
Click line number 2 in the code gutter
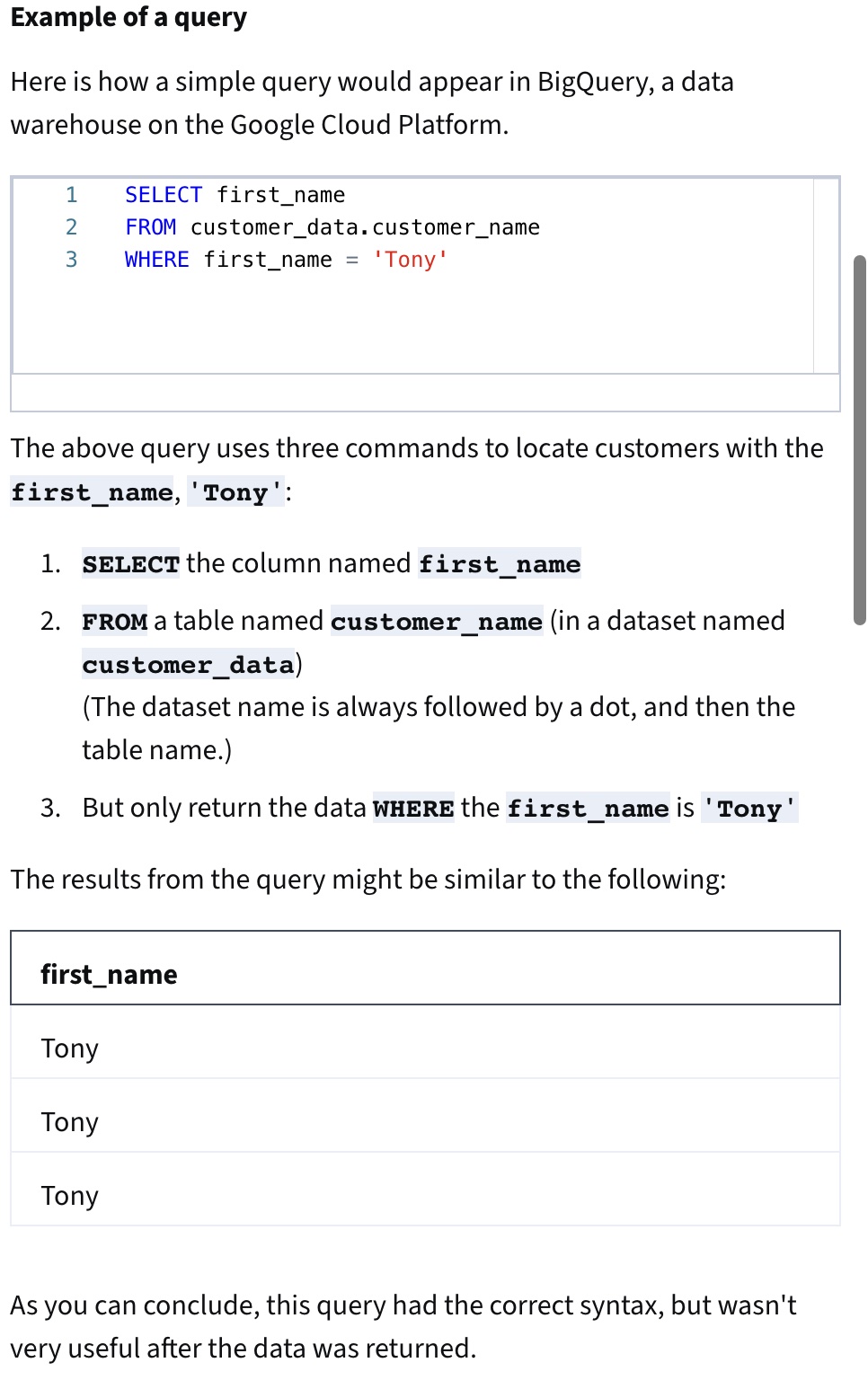point(72,227)
